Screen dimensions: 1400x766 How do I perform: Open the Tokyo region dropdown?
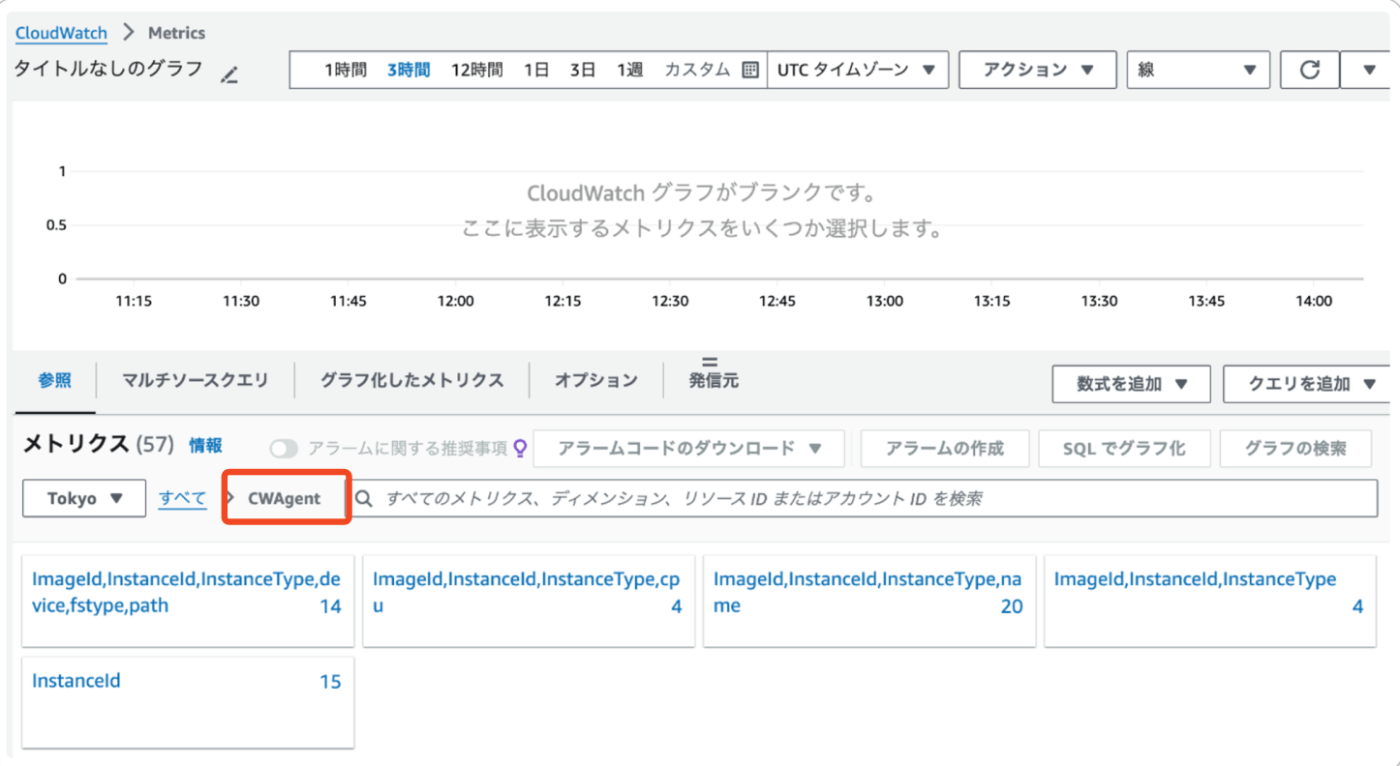85,498
